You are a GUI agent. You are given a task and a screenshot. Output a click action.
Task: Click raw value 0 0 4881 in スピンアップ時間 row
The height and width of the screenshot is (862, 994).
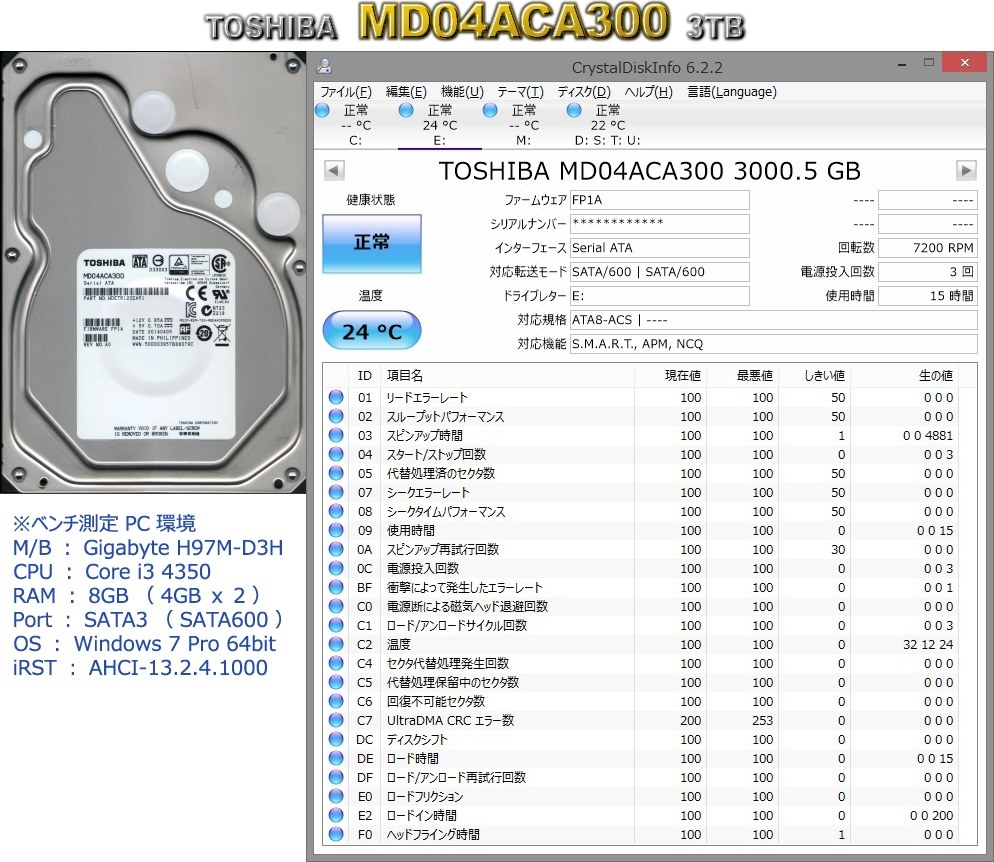coord(928,435)
